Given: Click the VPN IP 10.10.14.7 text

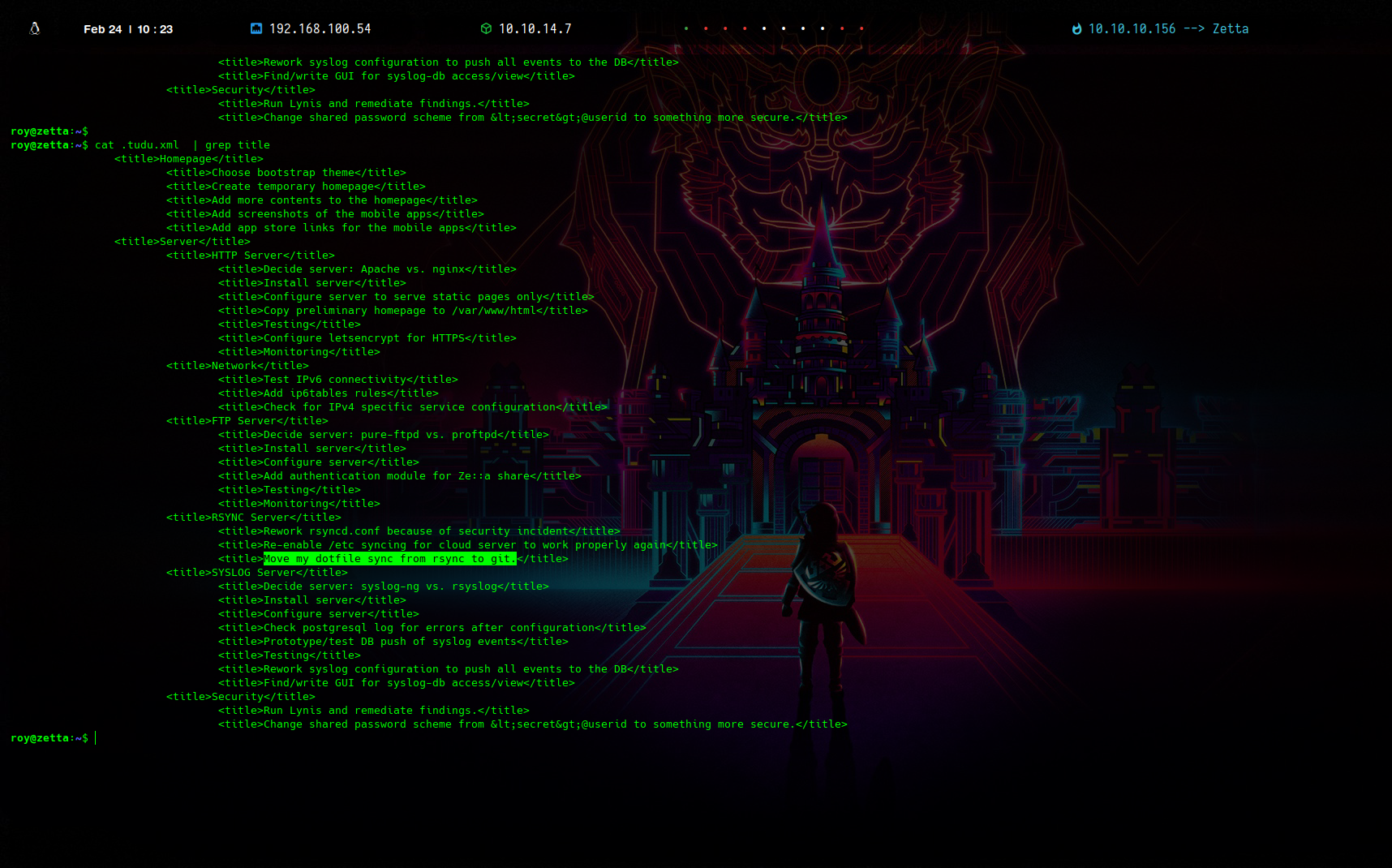Looking at the screenshot, I should 535,28.
